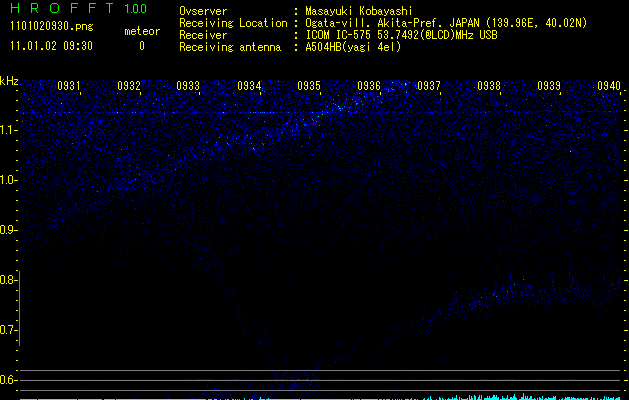The image size is (629, 400).
Task: Click the 0938 time marker
Action: (489, 86)
